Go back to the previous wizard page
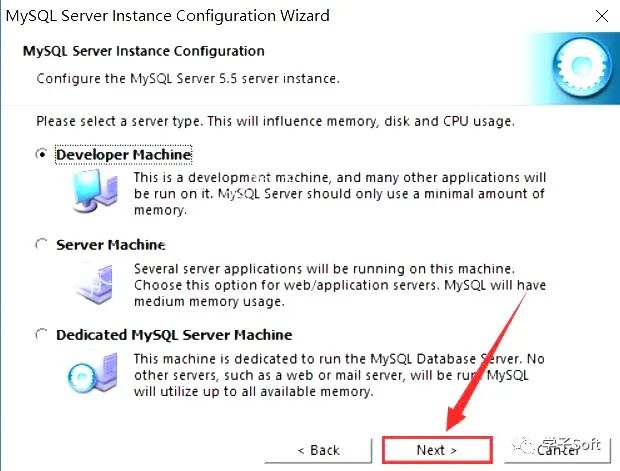The image size is (620, 471). pos(318,450)
